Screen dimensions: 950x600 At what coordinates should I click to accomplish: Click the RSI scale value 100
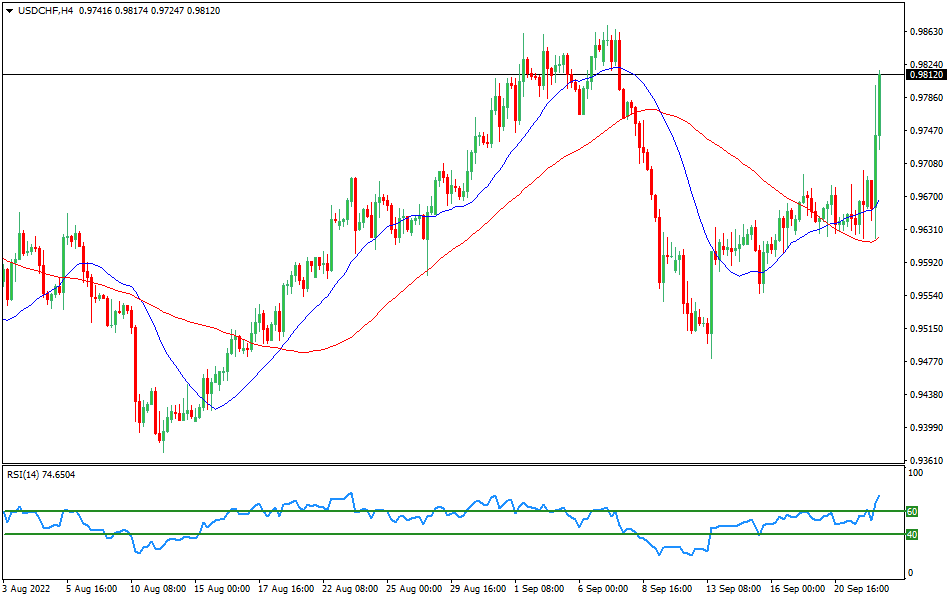click(914, 473)
